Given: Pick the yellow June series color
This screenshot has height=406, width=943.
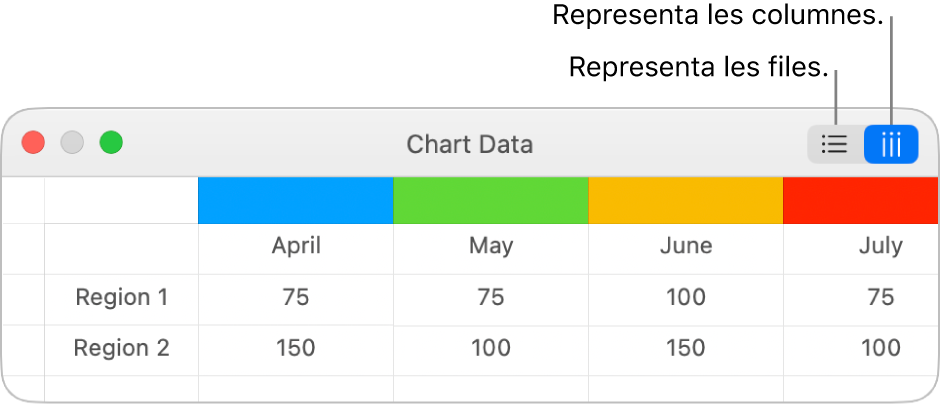Looking at the screenshot, I should (x=686, y=200).
